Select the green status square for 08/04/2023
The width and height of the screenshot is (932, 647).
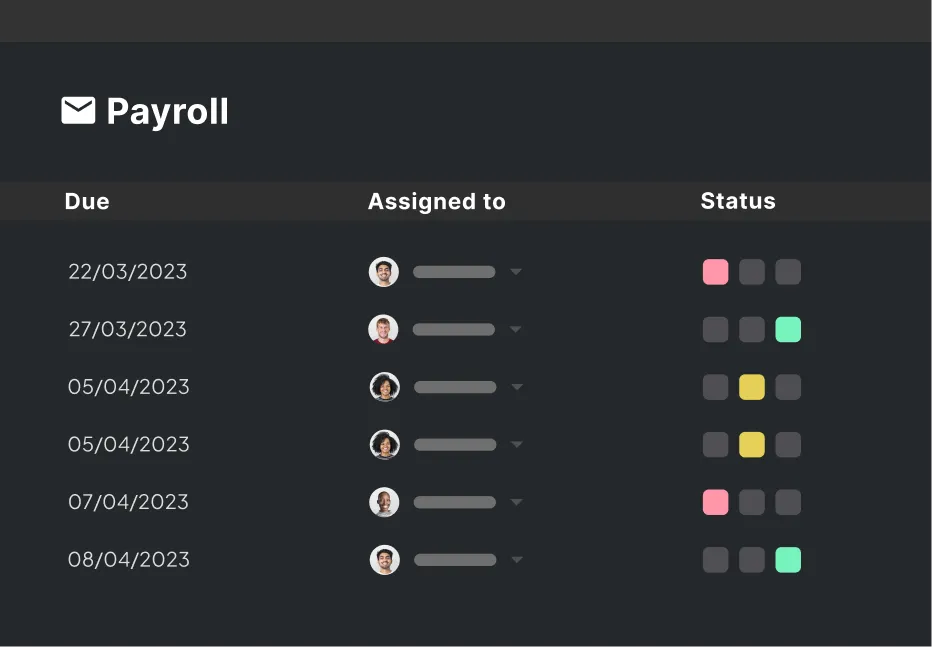click(x=788, y=560)
